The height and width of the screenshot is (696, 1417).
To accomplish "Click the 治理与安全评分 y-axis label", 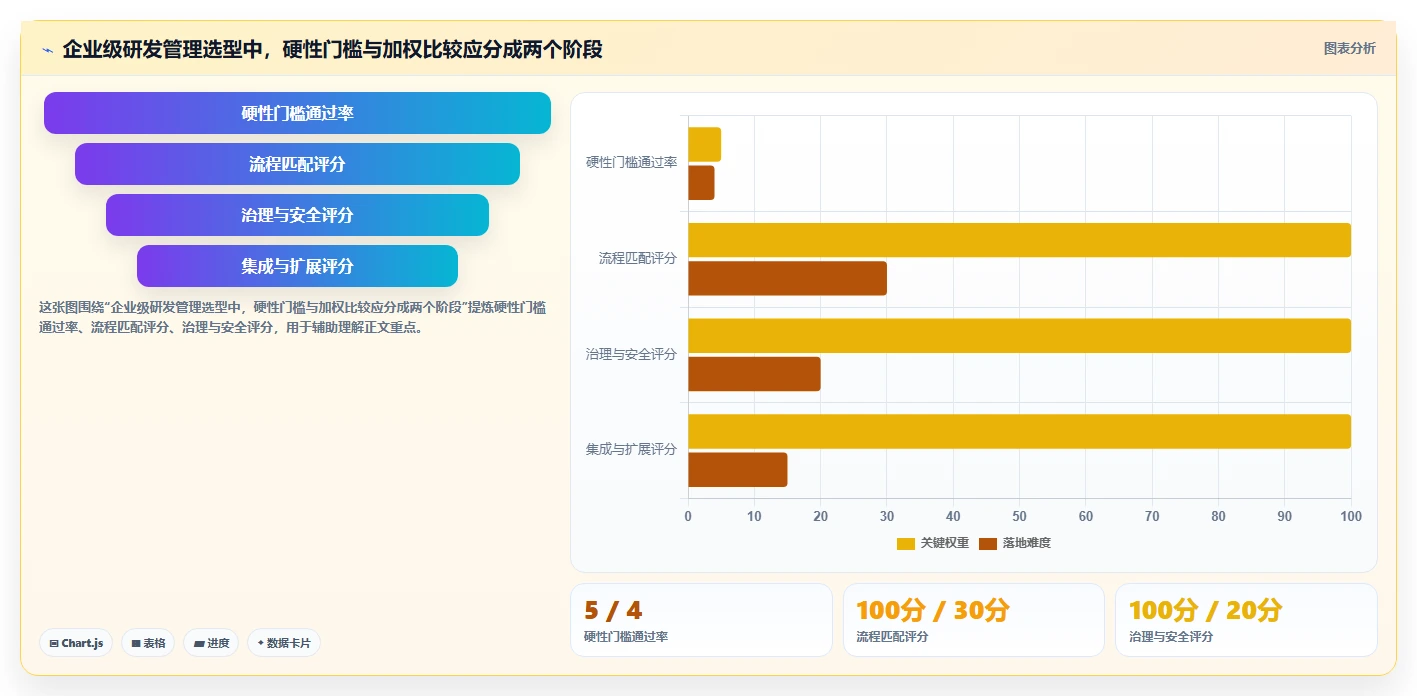I will [x=631, y=354].
